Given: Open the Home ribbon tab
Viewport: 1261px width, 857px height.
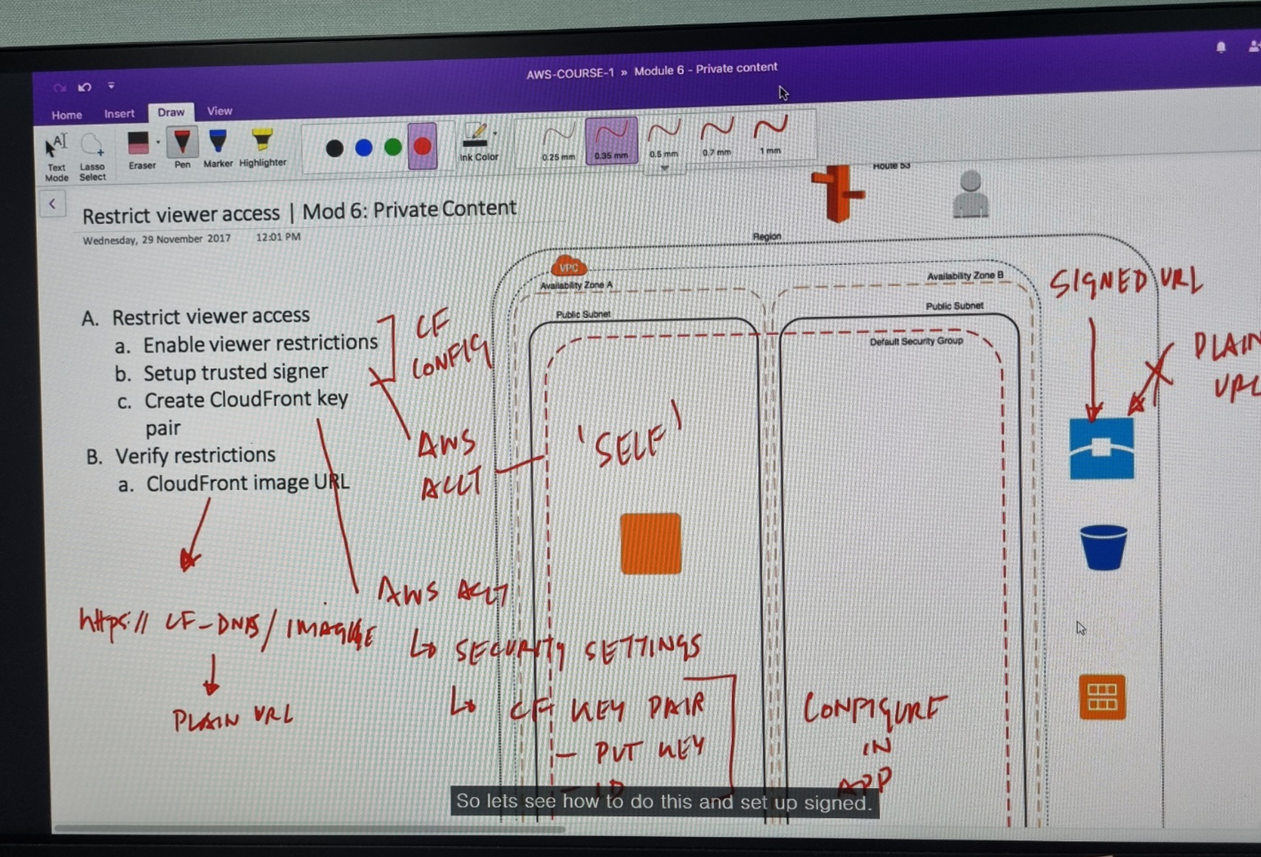Looking at the screenshot, I should click(x=67, y=115).
